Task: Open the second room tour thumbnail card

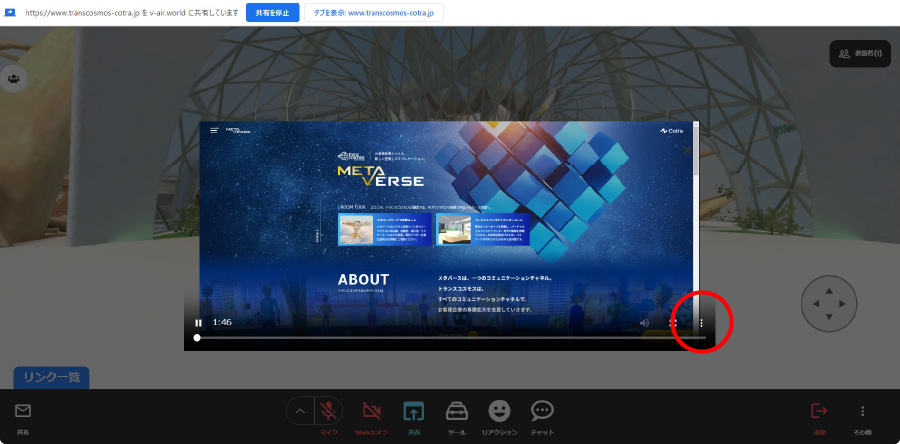Action: tap(483, 229)
